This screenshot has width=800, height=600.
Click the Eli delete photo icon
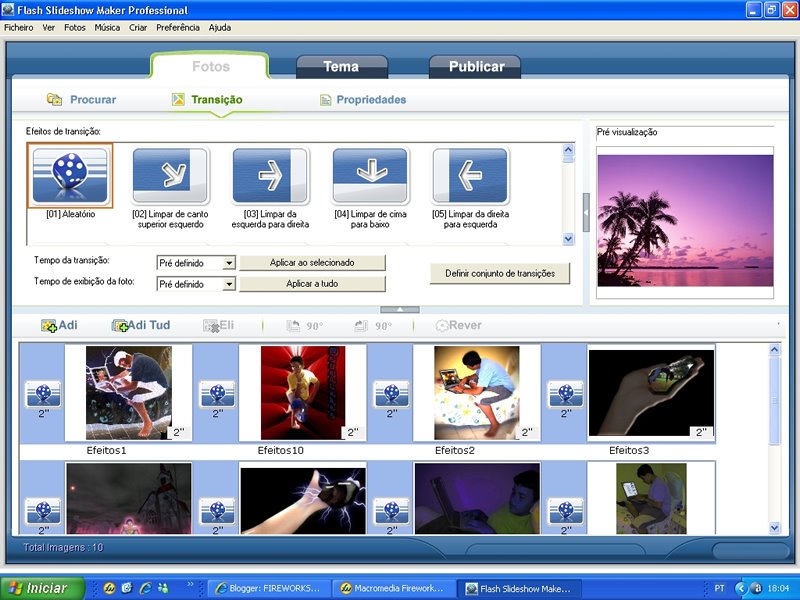pos(211,326)
